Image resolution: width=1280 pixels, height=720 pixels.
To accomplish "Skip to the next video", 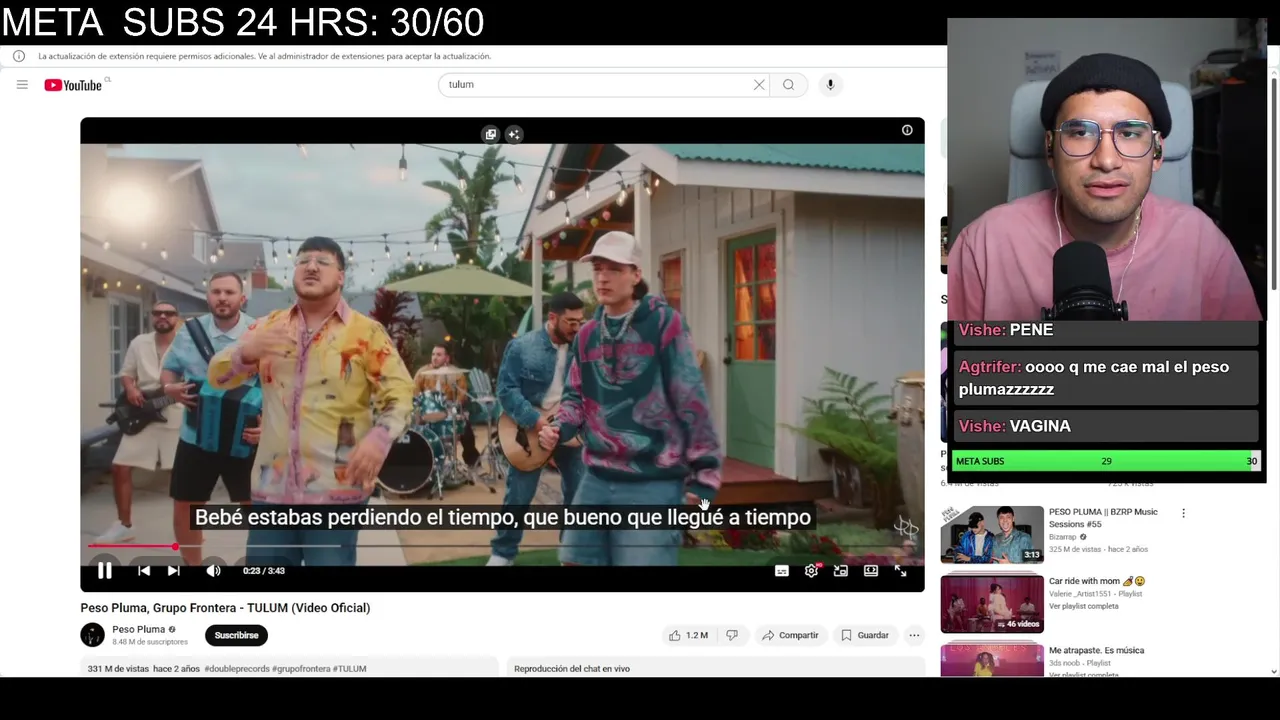I will coord(174,571).
